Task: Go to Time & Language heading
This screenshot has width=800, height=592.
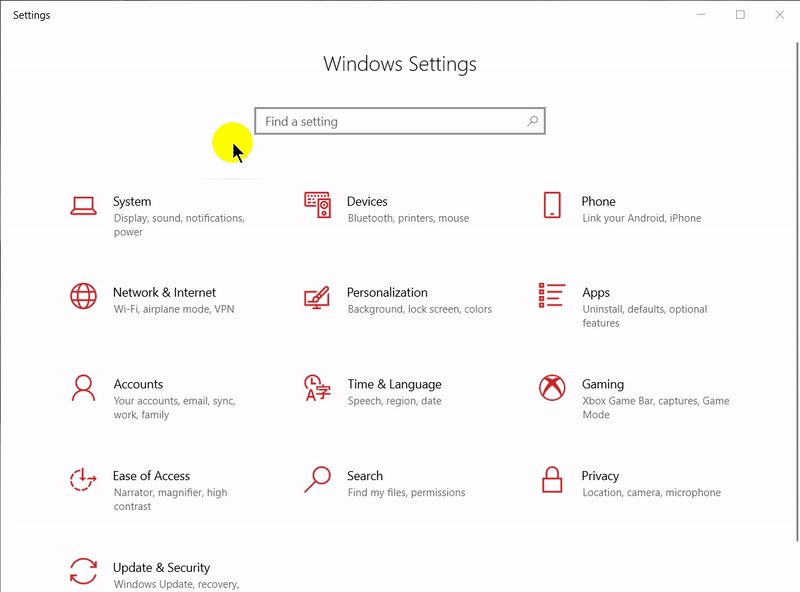Action: (394, 384)
